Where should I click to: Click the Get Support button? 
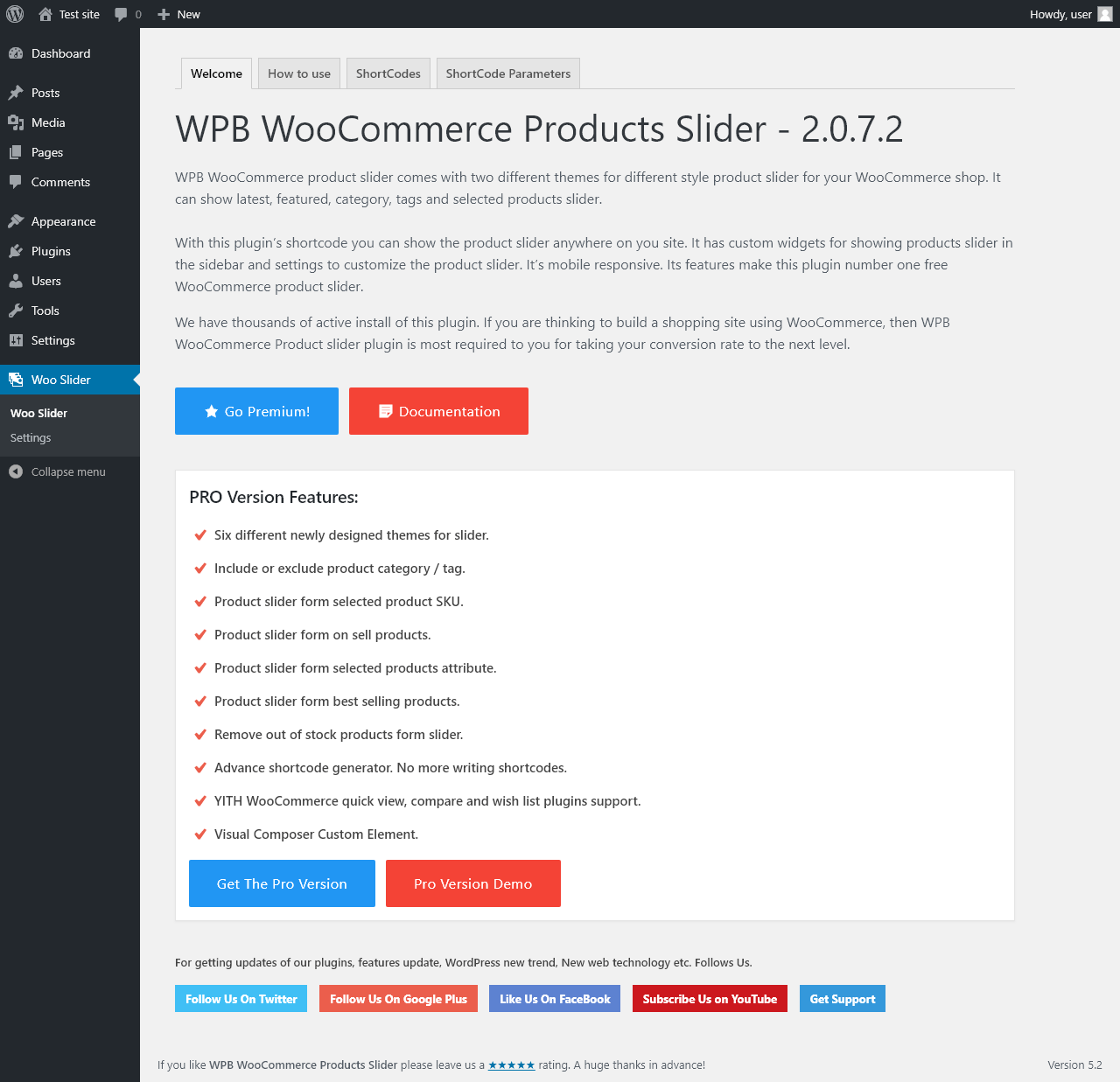point(843,999)
